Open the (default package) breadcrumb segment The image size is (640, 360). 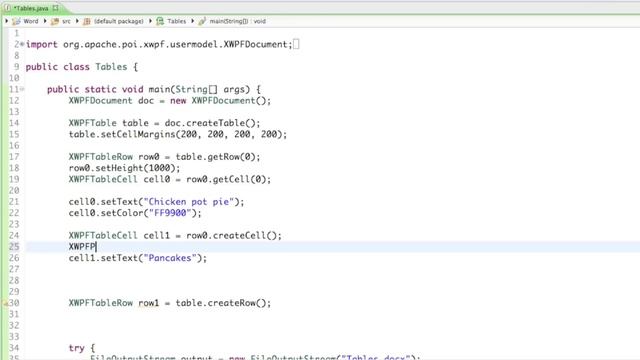coord(119,21)
